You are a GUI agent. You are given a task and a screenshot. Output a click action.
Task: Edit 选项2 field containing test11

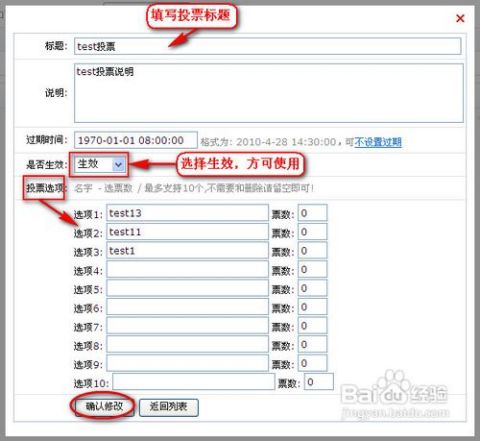pyautogui.click(x=187, y=232)
